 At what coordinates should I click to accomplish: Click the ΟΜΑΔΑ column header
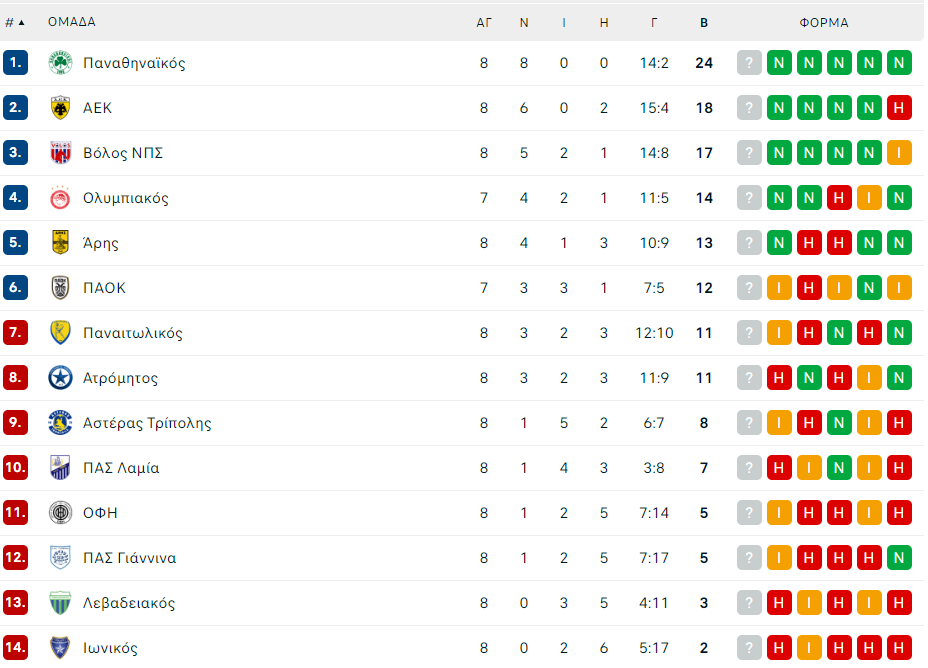[72, 22]
